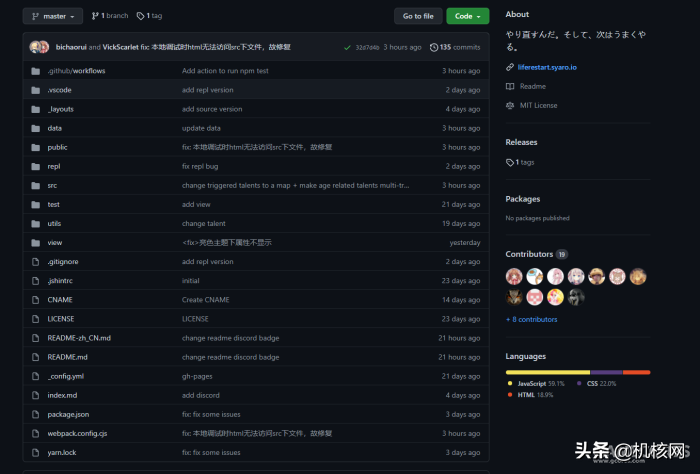Click the last contributor avatar in second row
Image resolution: width=700 pixels, height=474 pixels.
pyautogui.click(x=576, y=297)
